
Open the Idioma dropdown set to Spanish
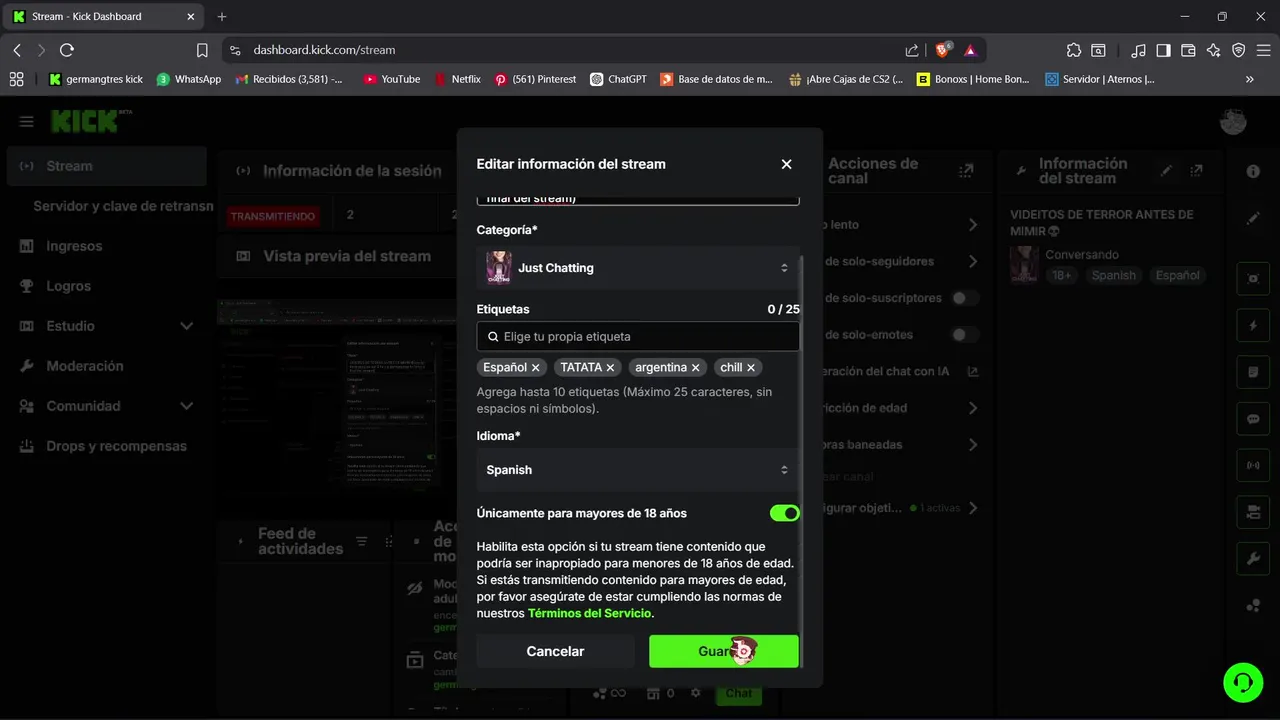tap(638, 470)
